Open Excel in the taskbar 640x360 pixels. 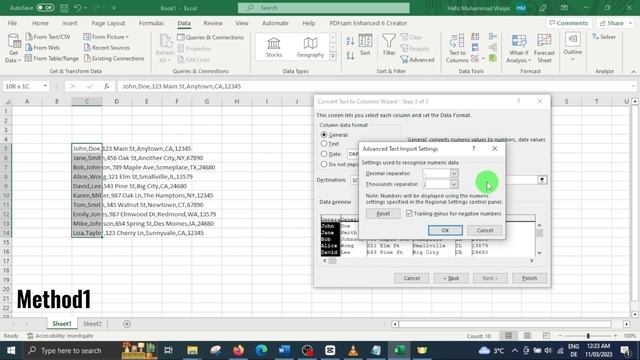399,350
